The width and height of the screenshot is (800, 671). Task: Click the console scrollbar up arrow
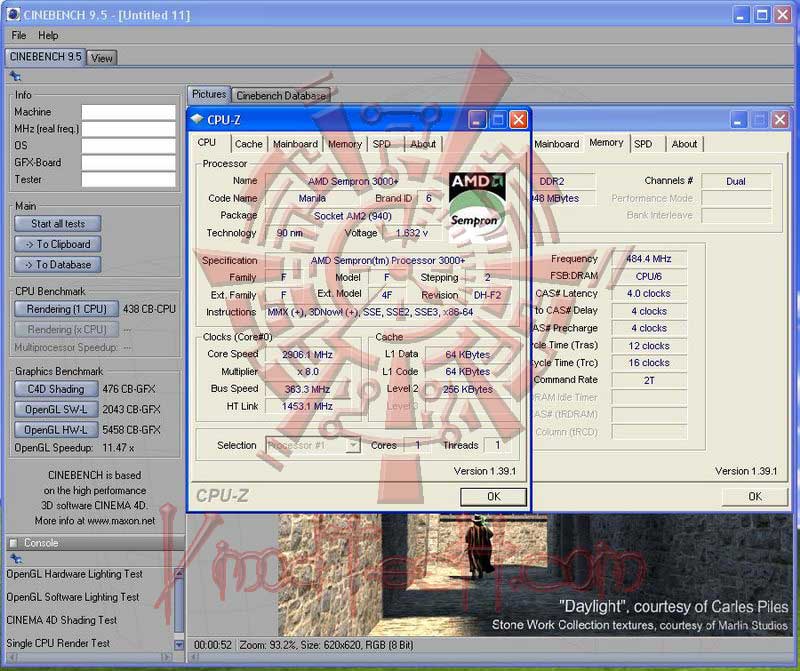[179, 573]
